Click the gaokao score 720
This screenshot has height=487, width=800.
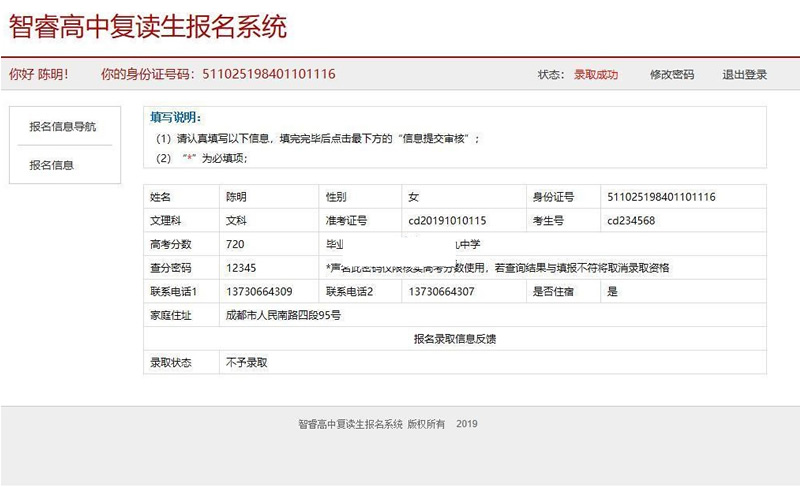click(x=236, y=244)
